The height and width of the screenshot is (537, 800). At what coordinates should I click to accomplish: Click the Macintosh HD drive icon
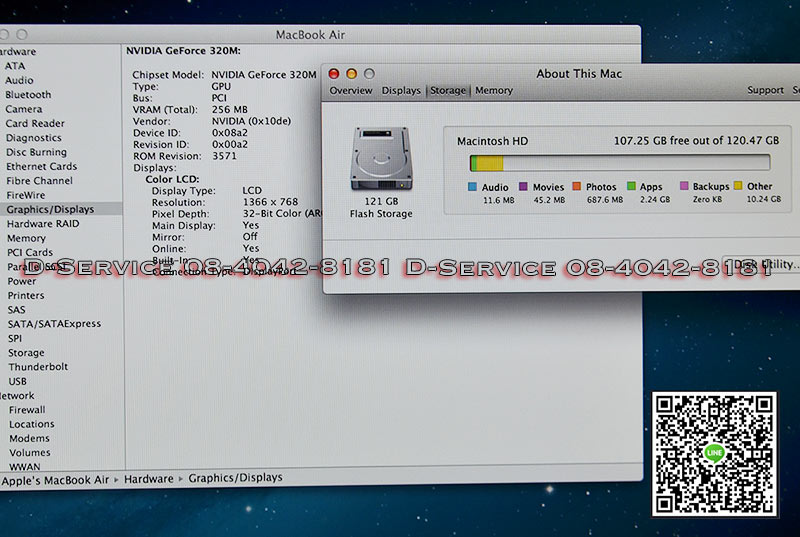click(x=381, y=159)
